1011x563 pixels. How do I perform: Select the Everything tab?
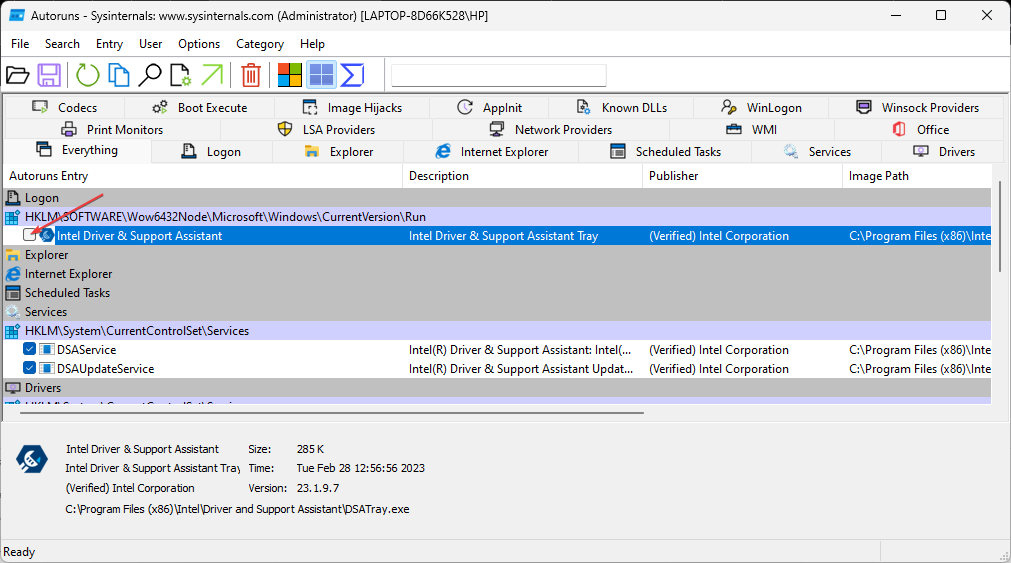[77, 150]
